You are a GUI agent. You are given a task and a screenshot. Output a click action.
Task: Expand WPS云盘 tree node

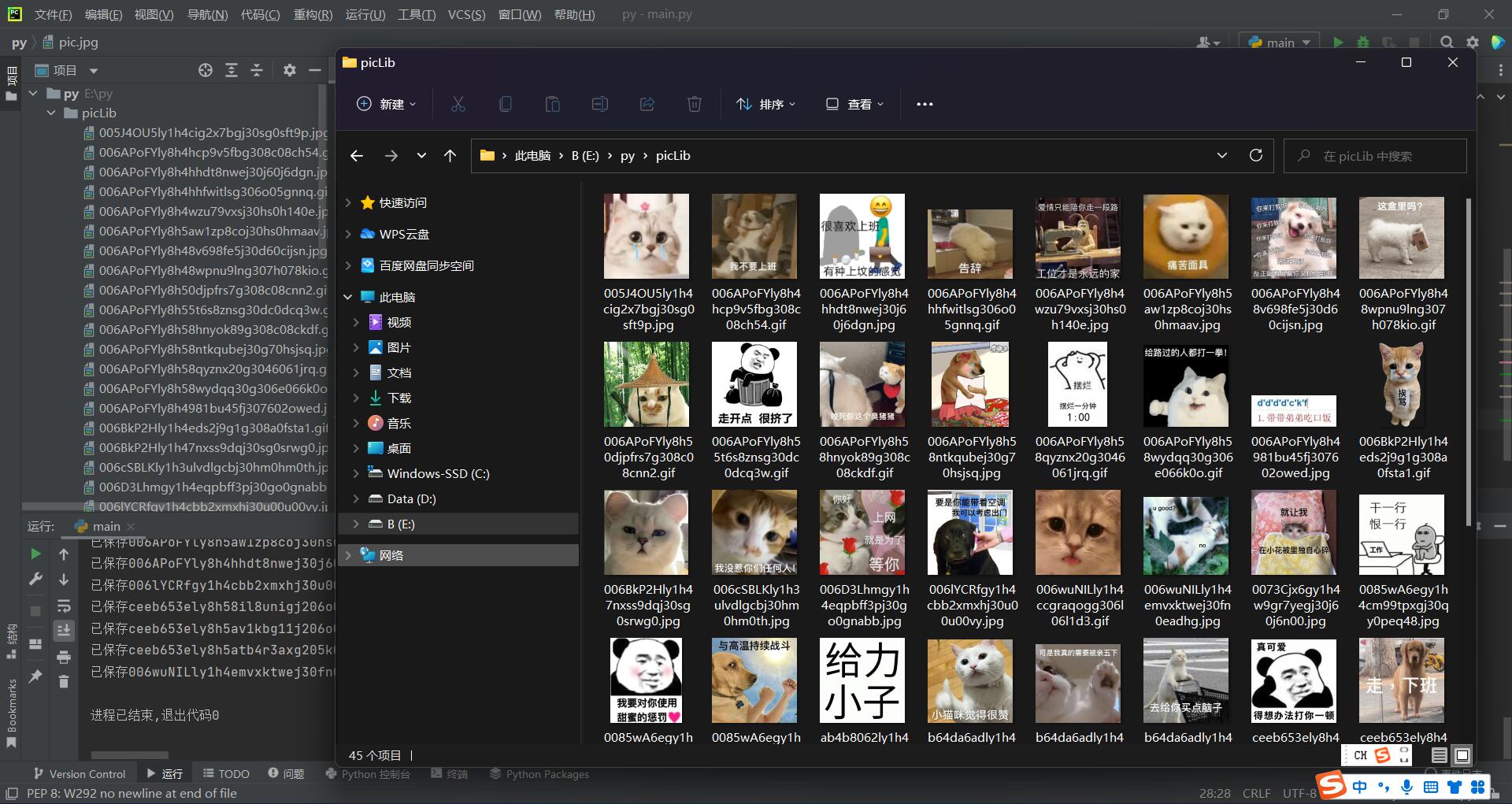(348, 234)
